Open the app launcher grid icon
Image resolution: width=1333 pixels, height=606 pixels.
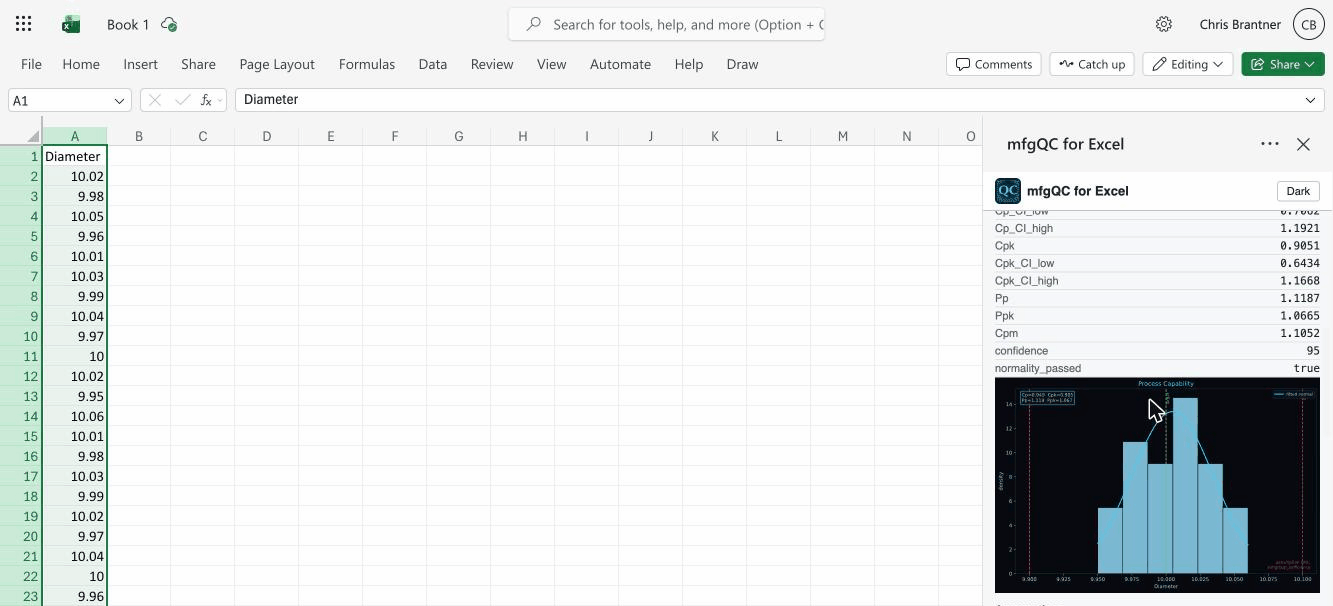point(24,24)
